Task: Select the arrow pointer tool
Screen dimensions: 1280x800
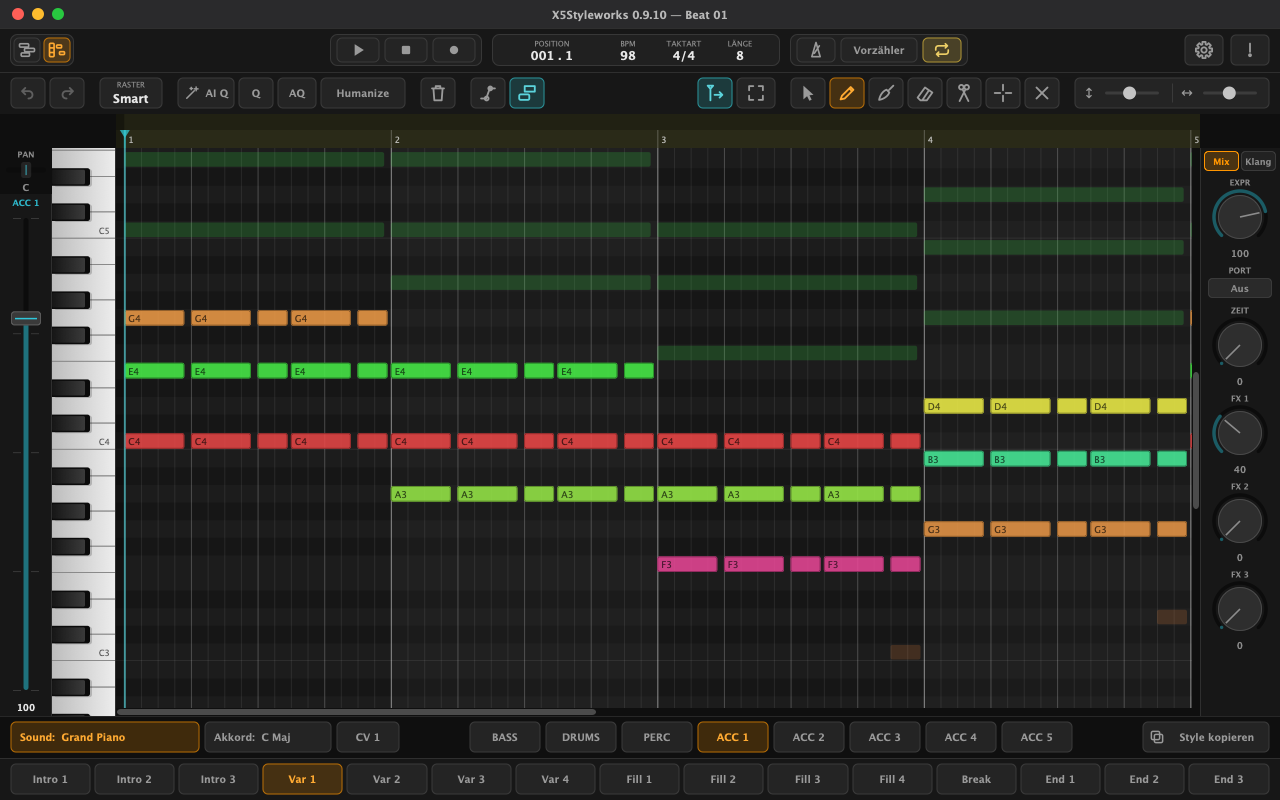Action: pyautogui.click(x=808, y=93)
